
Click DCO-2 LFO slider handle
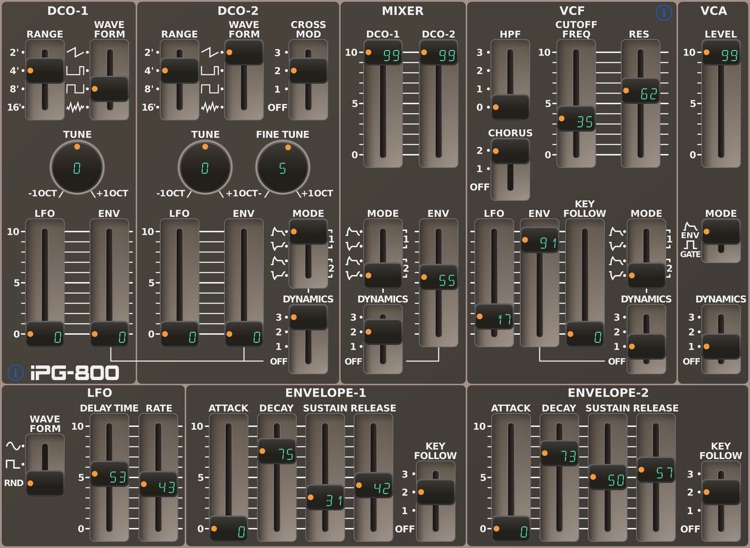click(x=179, y=334)
